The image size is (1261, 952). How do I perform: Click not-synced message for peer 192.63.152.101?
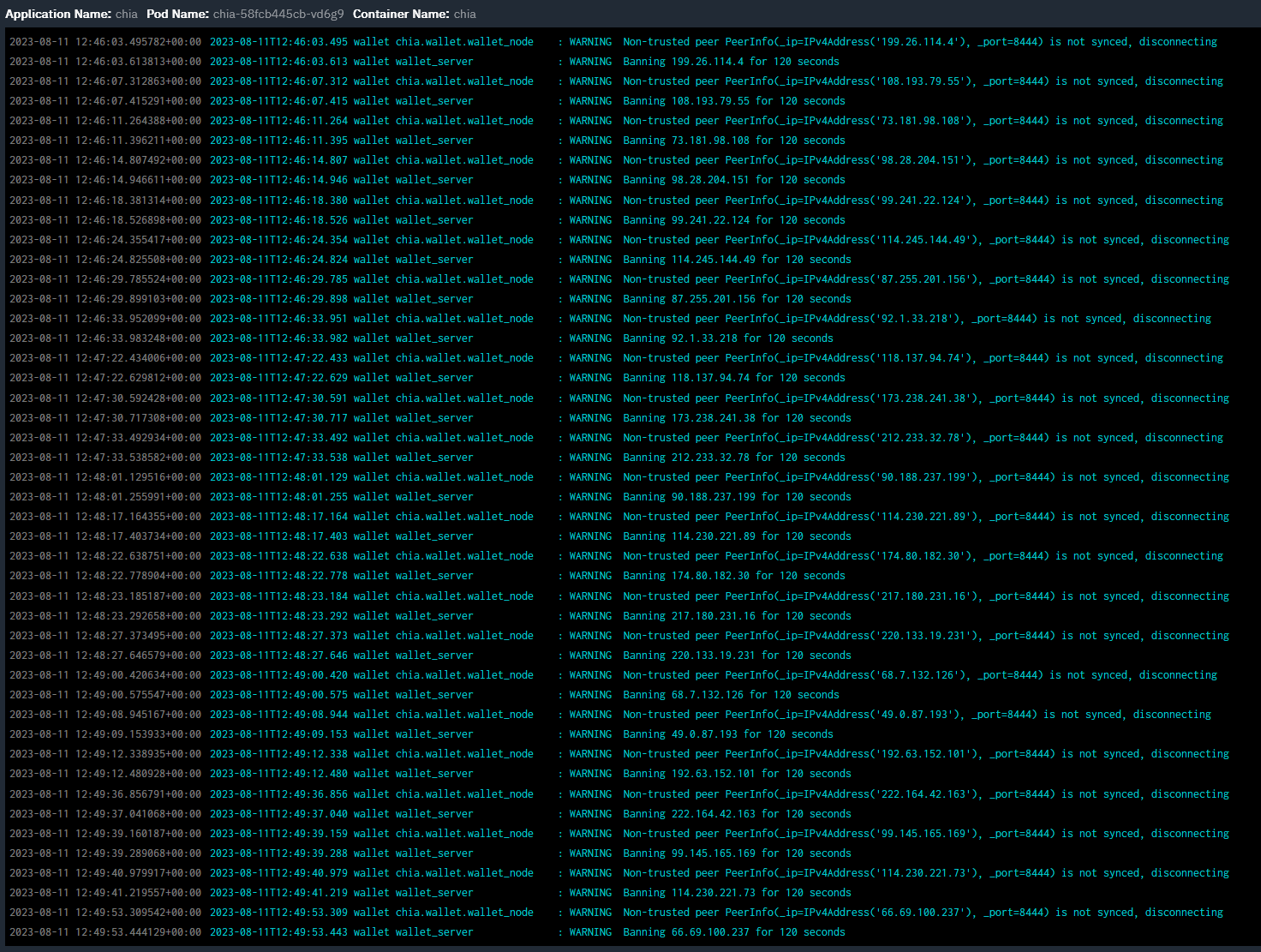click(926, 754)
